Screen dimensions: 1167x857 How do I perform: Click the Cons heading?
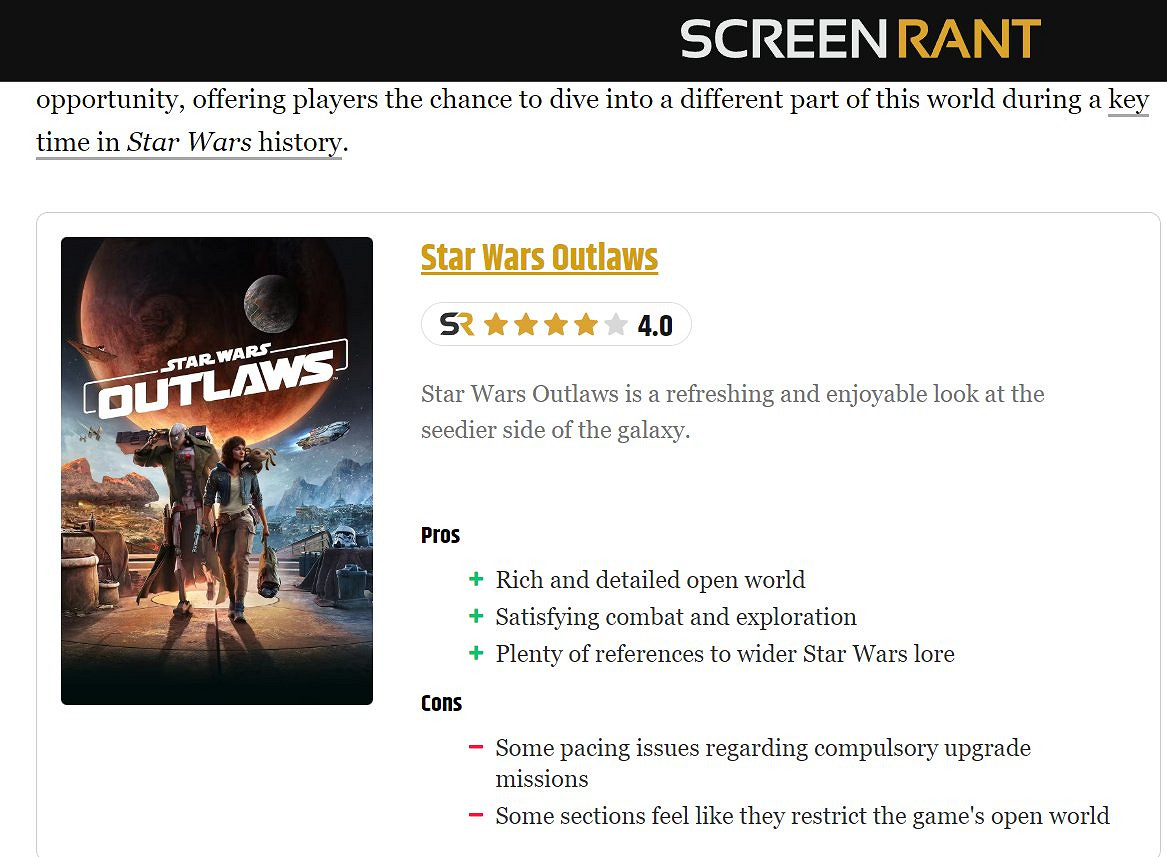coord(441,703)
